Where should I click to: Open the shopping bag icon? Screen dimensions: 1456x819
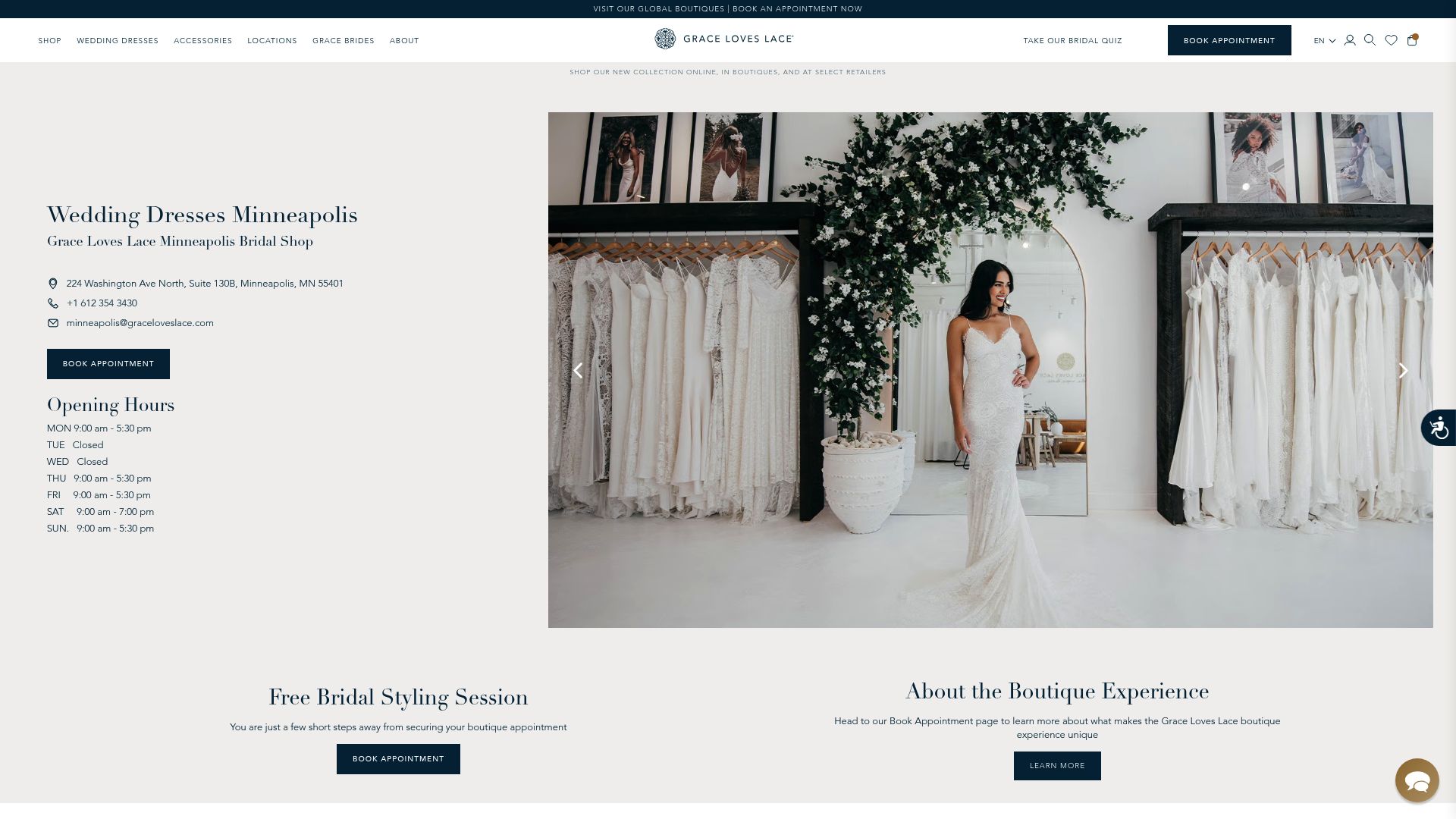(x=1412, y=40)
